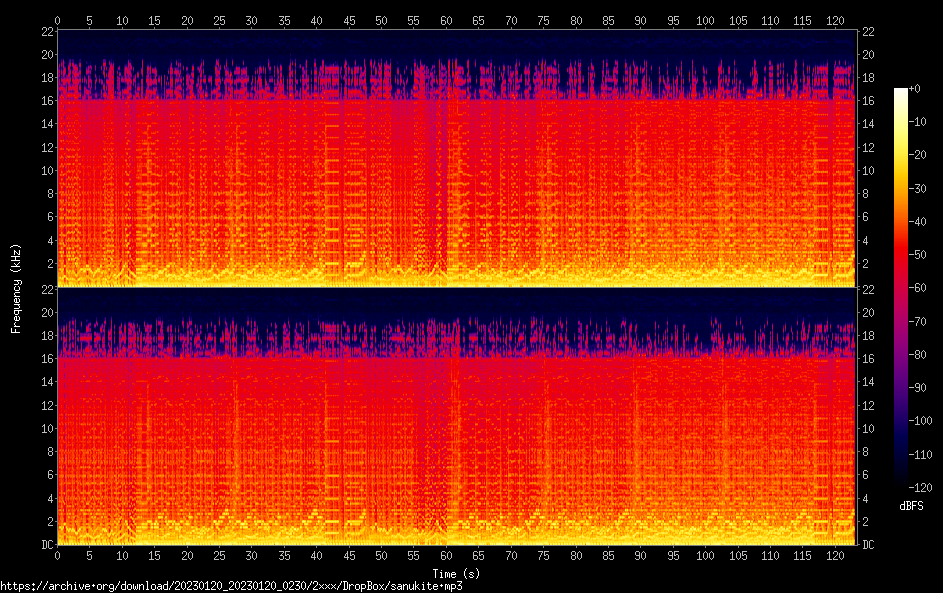Viewport: 943px width, 593px height.
Task: Click the 85 second mark on the top time axis
Action: (x=608, y=20)
